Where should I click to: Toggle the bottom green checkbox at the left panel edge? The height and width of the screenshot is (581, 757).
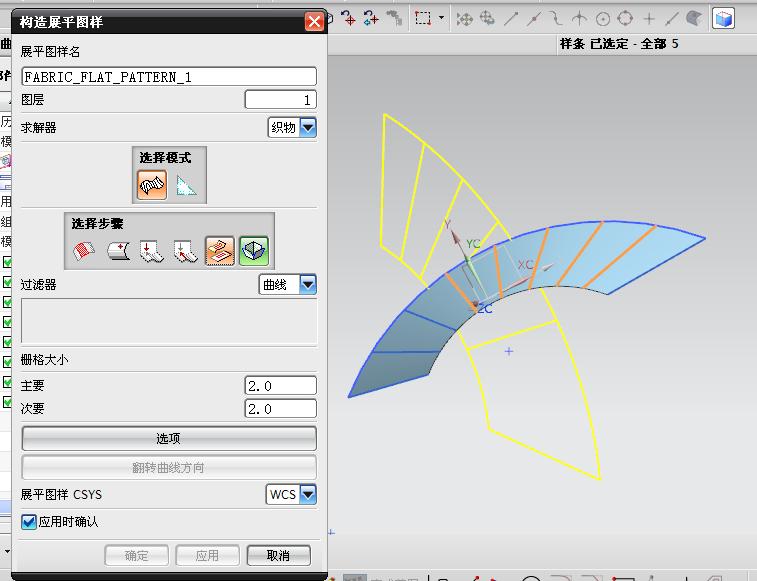(x=7, y=402)
